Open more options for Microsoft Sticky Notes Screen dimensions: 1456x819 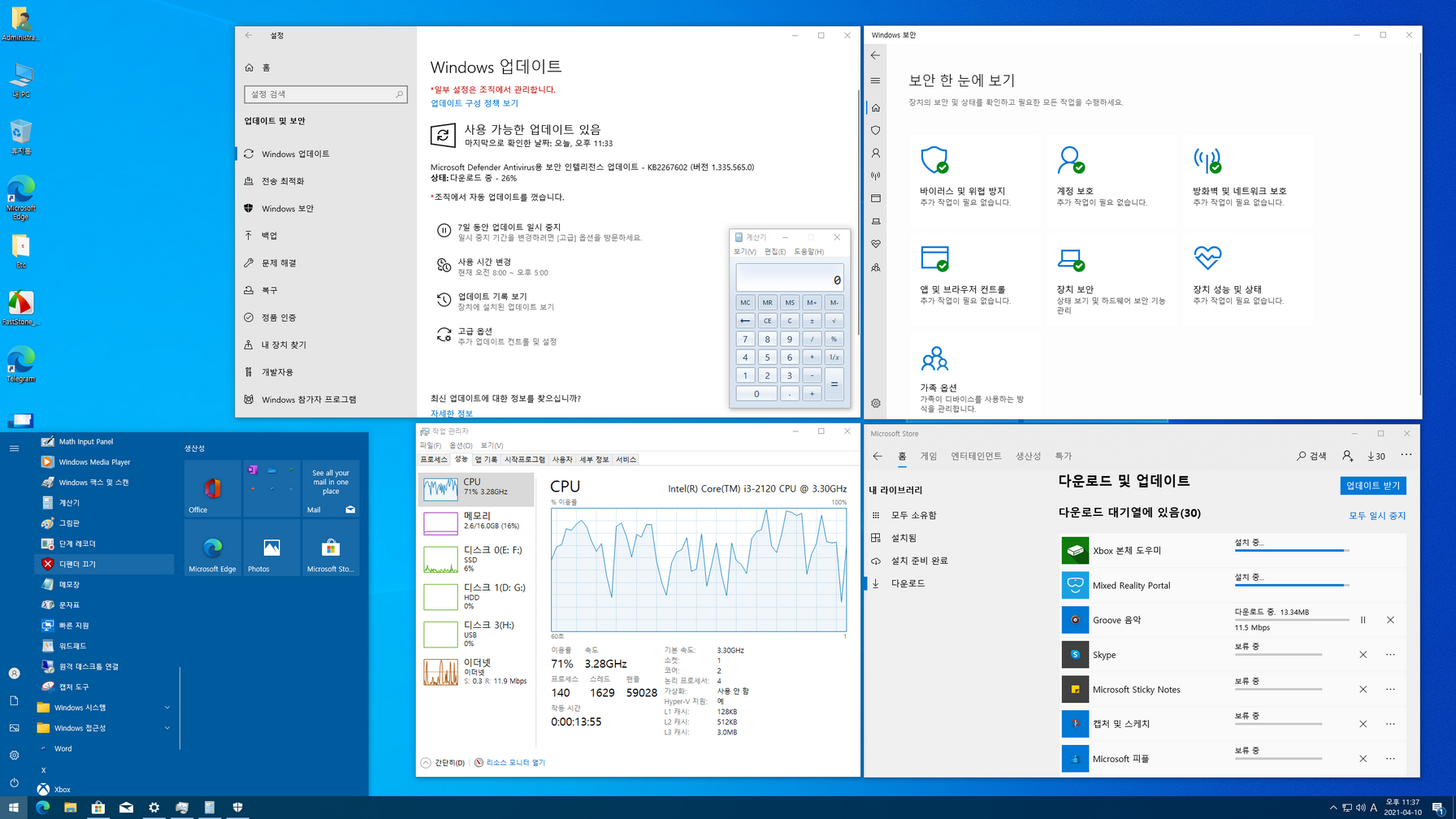click(1390, 689)
